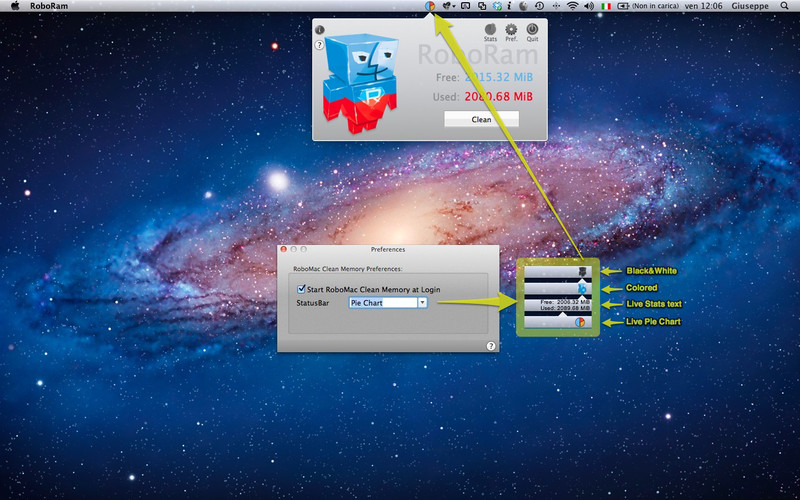This screenshot has width=800, height=500.
Task: Toggle Start RoboMac Clean Memory at Login
Action: [x=301, y=289]
